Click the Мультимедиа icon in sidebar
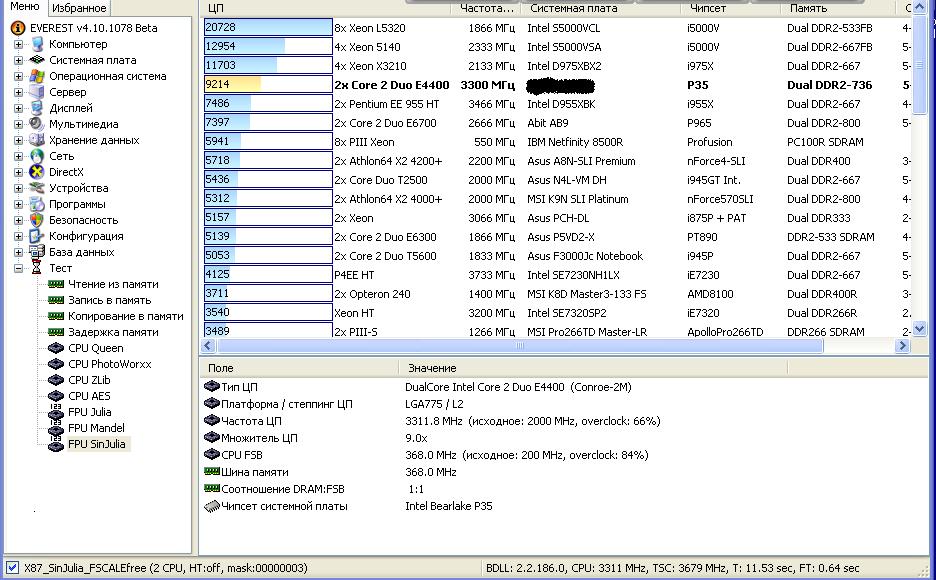 click(x=37, y=124)
